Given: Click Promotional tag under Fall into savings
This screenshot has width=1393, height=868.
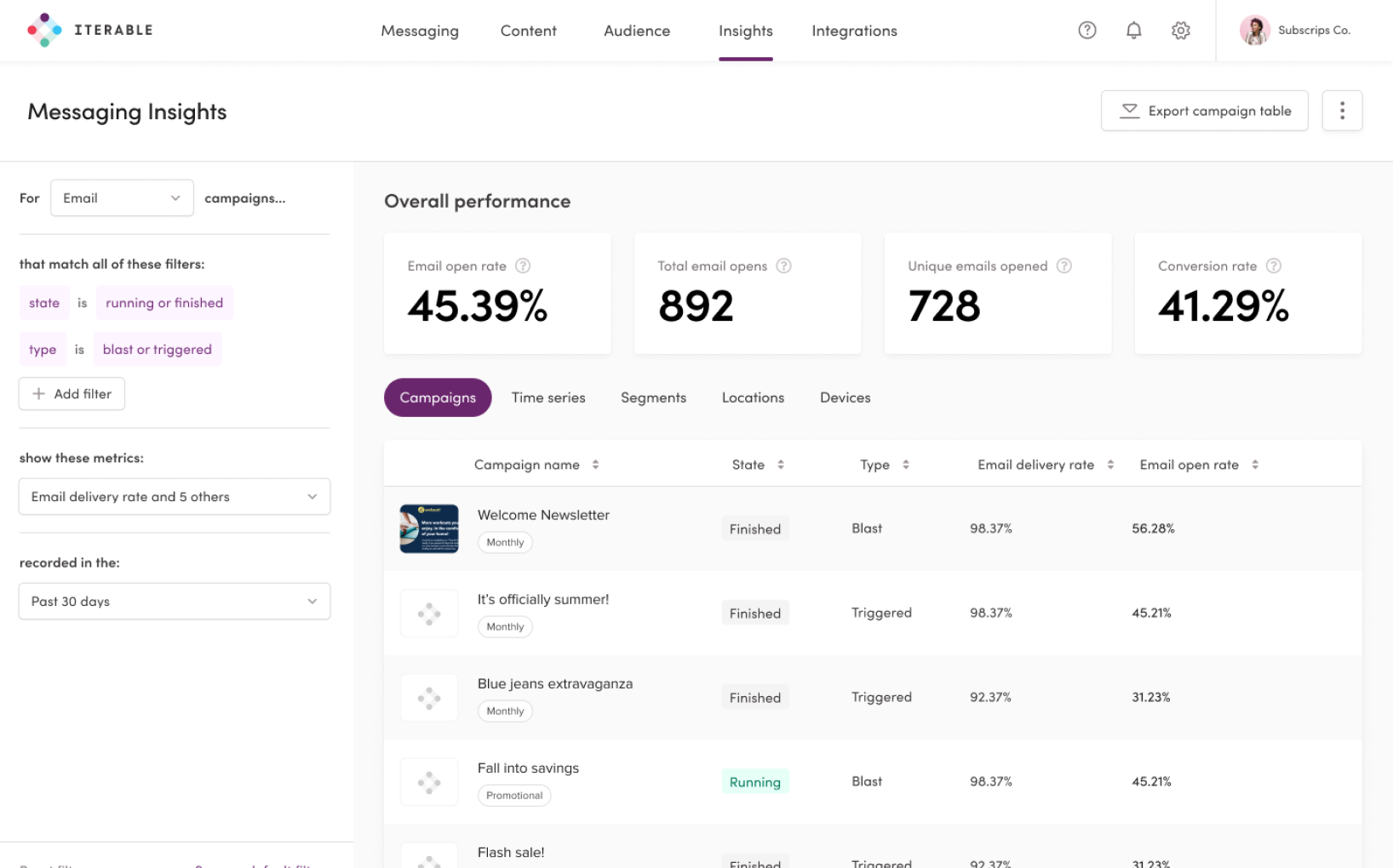Looking at the screenshot, I should pyautogui.click(x=514, y=796).
